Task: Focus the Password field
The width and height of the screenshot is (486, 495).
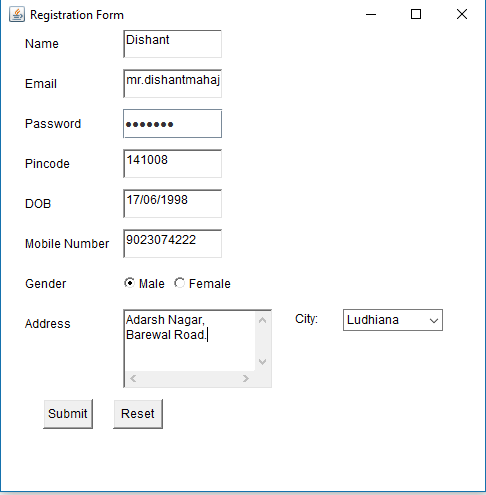Action: (x=172, y=124)
